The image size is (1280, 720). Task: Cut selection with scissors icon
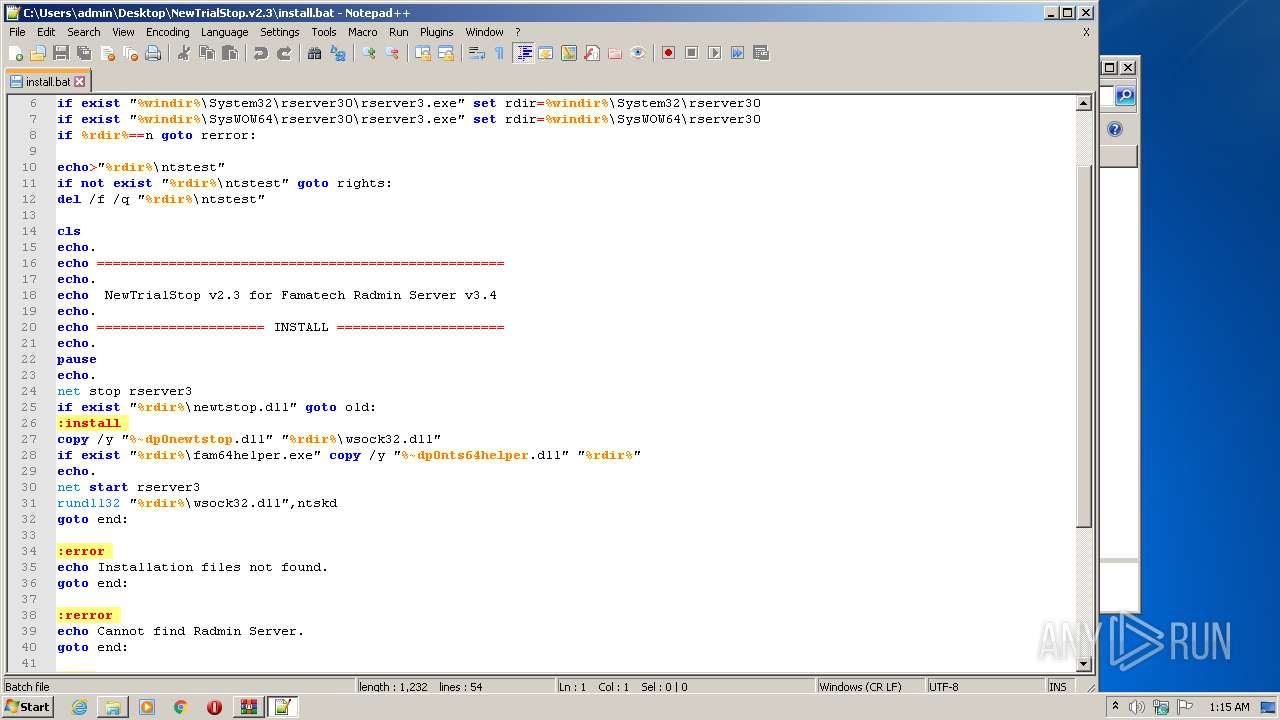[184, 53]
